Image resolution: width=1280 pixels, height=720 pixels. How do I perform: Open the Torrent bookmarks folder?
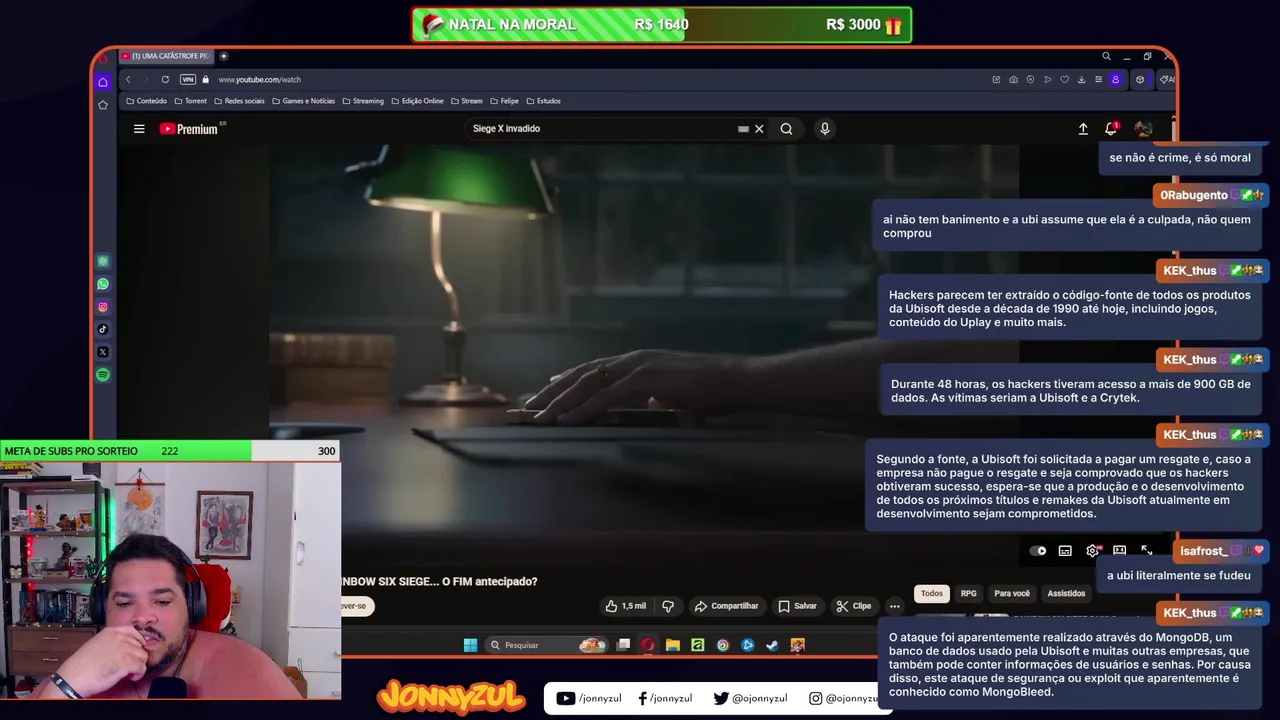click(x=190, y=101)
